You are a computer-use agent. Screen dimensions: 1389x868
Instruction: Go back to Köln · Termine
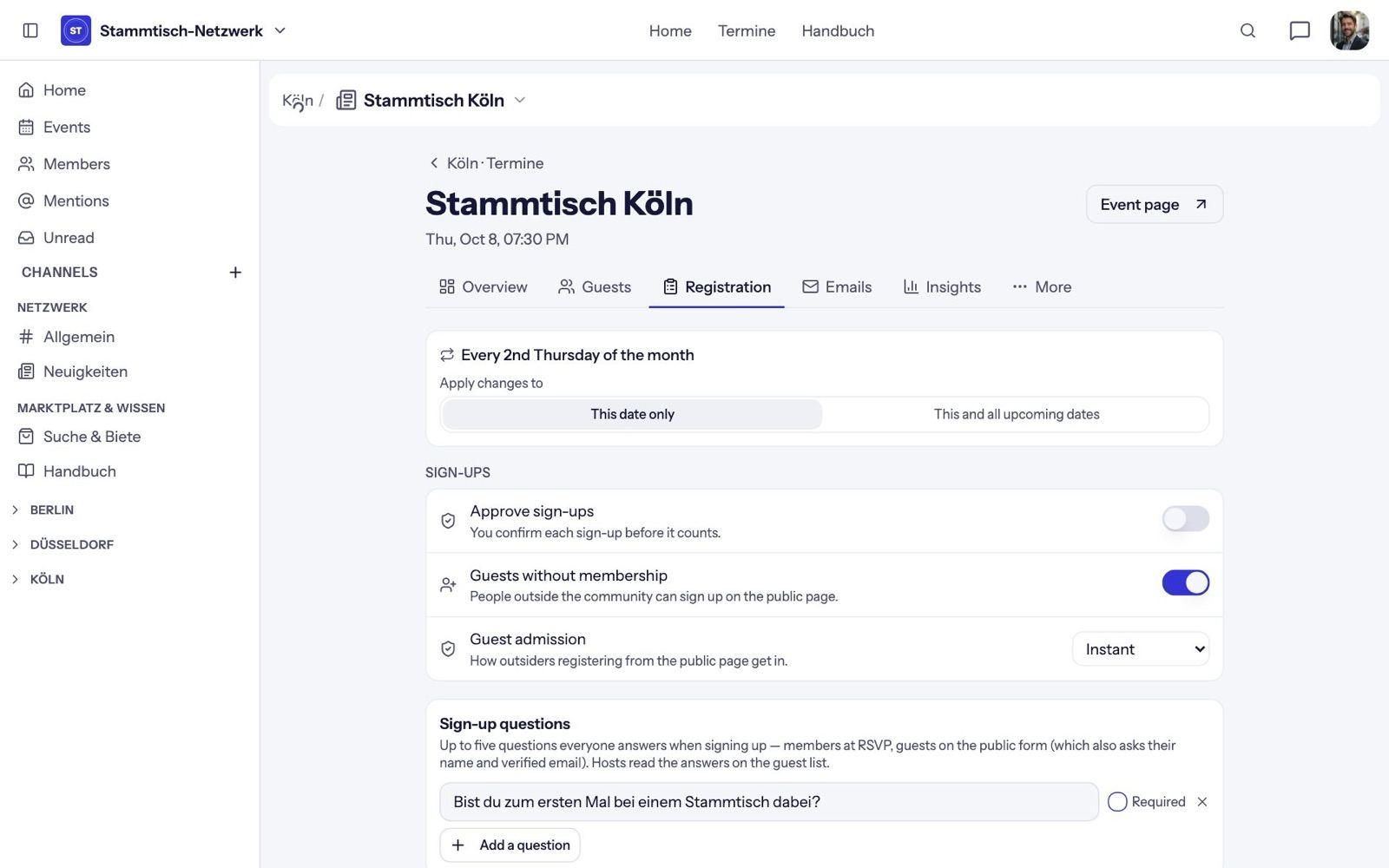(x=486, y=163)
